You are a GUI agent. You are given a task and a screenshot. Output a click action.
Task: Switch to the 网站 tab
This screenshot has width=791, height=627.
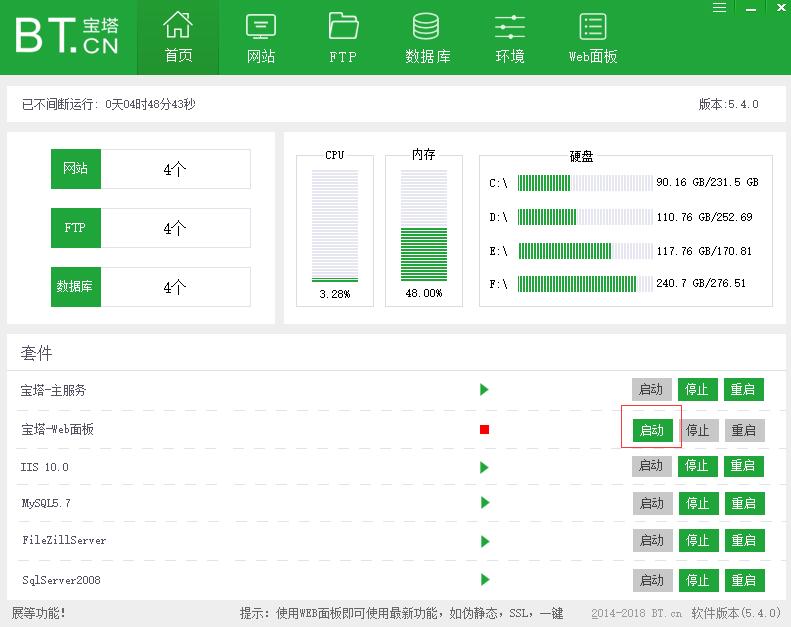(260, 38)
